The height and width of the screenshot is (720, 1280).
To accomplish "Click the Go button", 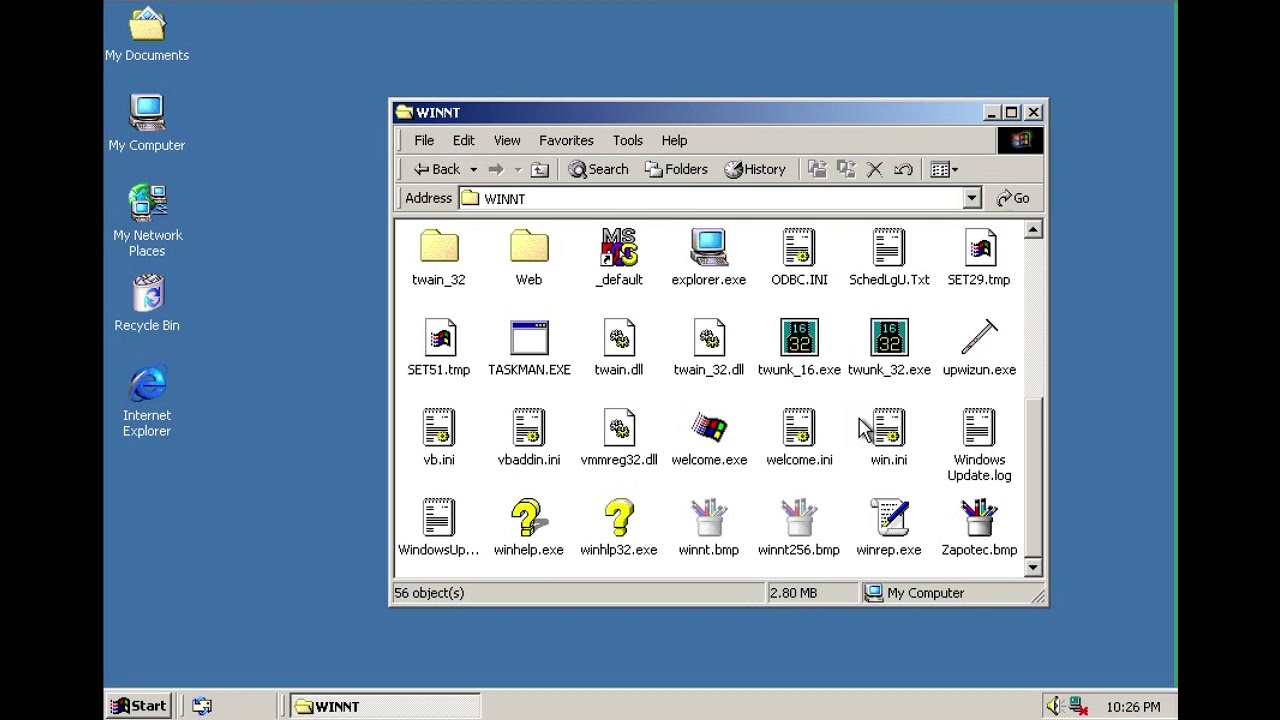I will pyautogui.click(x=1013, y=198).
